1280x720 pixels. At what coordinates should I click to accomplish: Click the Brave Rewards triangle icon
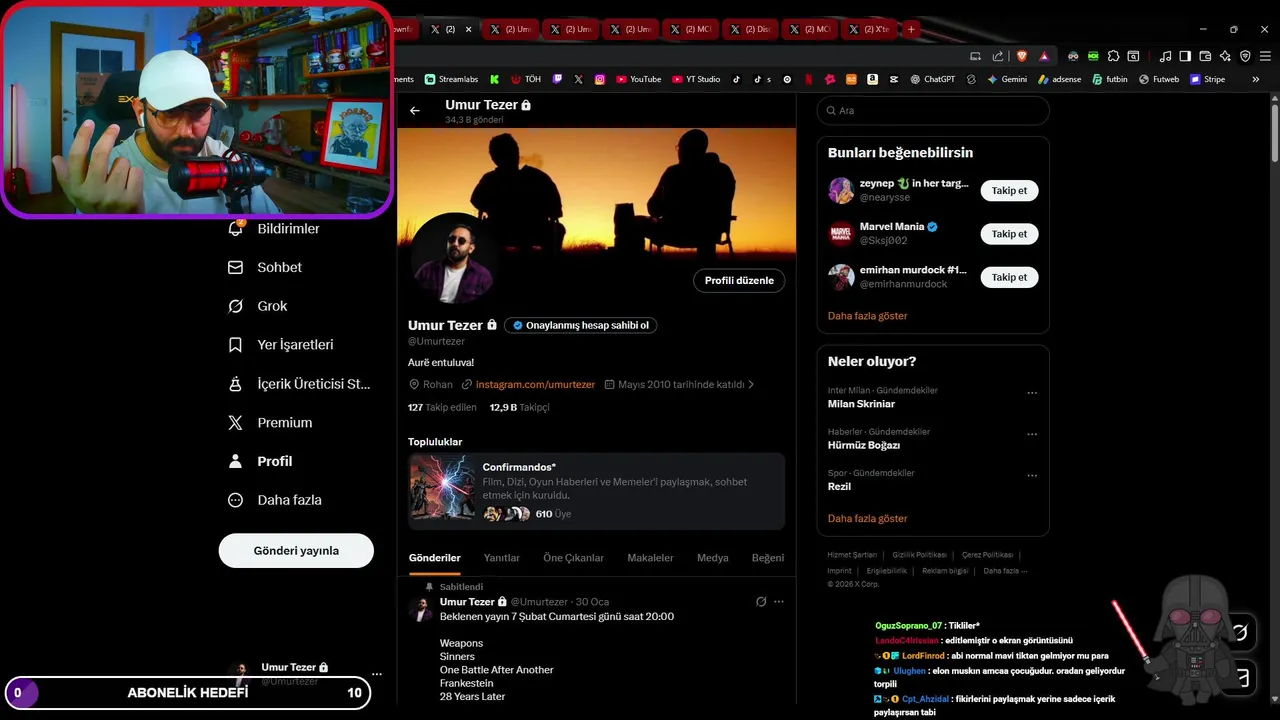click(1044, 56)
